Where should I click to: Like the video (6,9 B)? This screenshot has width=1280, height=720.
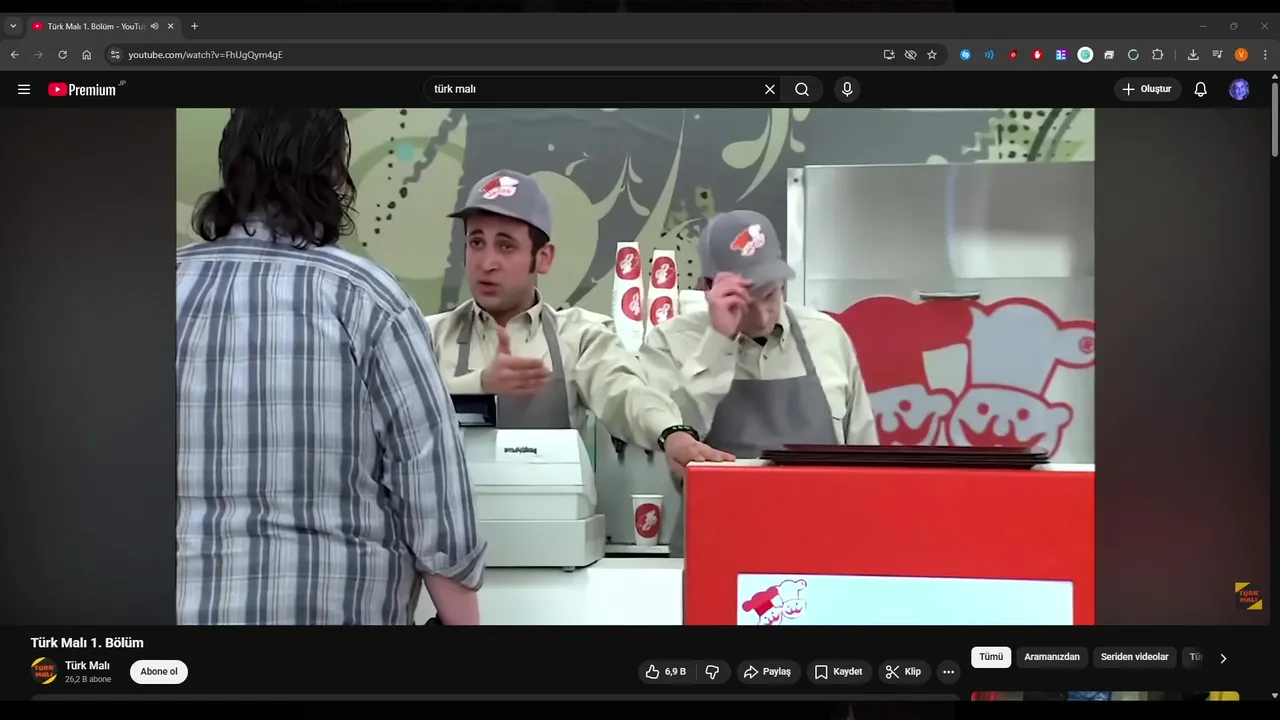[x=666, y=672]
